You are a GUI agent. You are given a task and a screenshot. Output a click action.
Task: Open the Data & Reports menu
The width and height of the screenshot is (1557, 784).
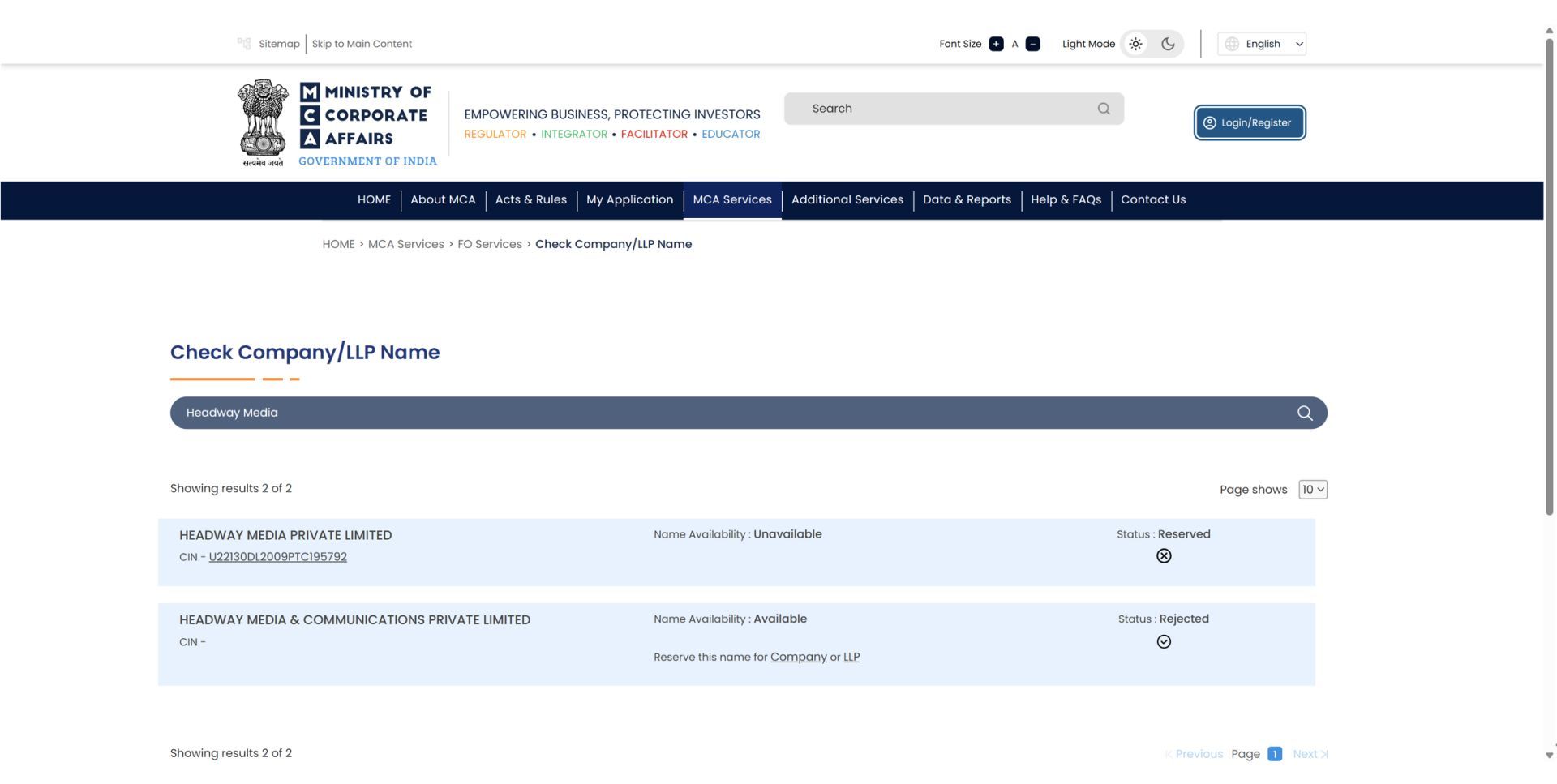967,199
